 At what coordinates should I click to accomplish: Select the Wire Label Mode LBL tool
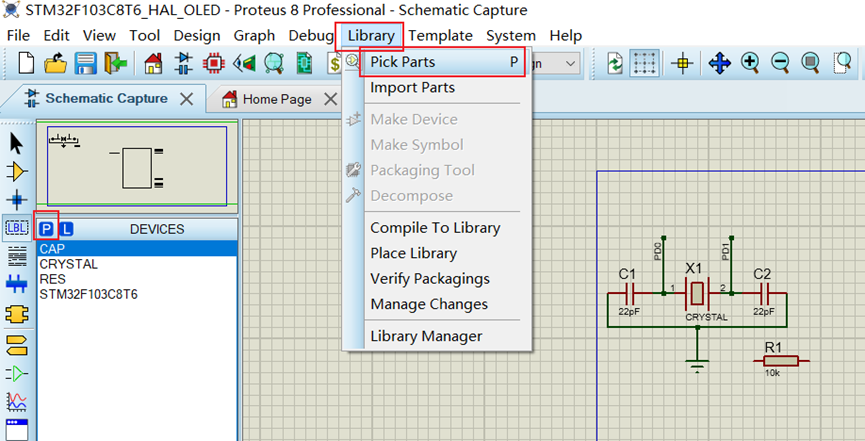tap(17, 227)
